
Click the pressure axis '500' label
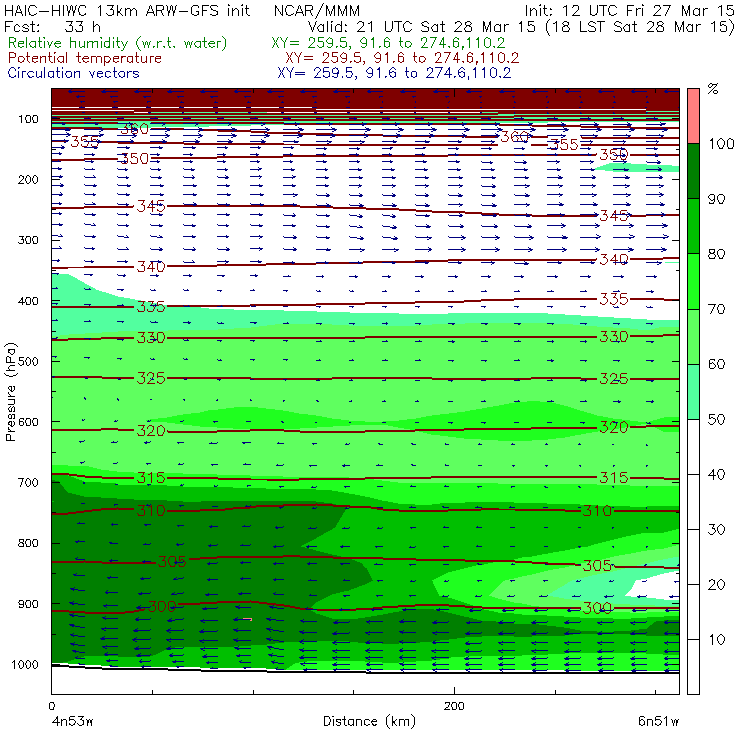coord(28,361)
